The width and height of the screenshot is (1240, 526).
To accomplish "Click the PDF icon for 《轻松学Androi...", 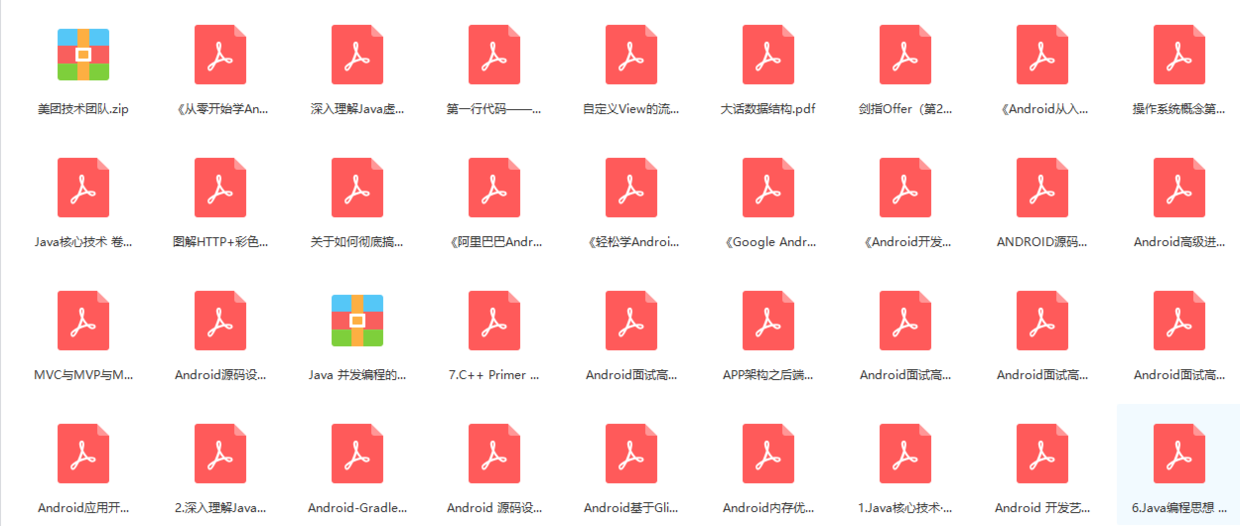I will [631, 187].
